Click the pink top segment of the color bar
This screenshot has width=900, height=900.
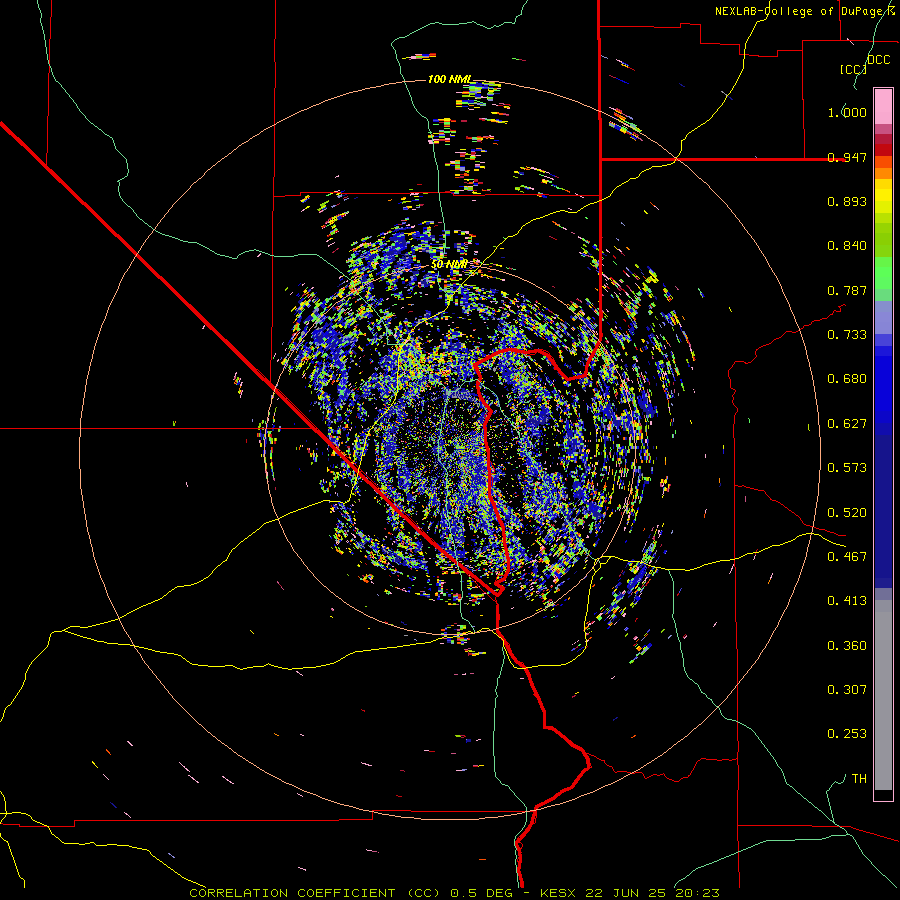(883, 107)
